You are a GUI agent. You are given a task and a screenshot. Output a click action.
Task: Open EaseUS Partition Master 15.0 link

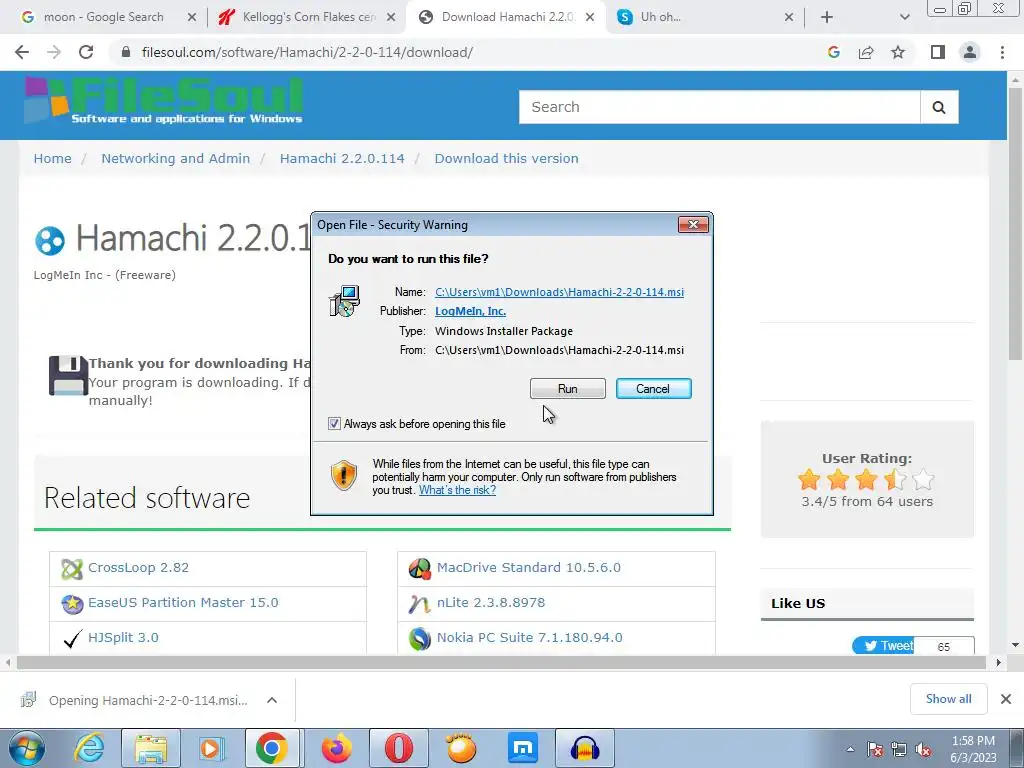[183, 602]
